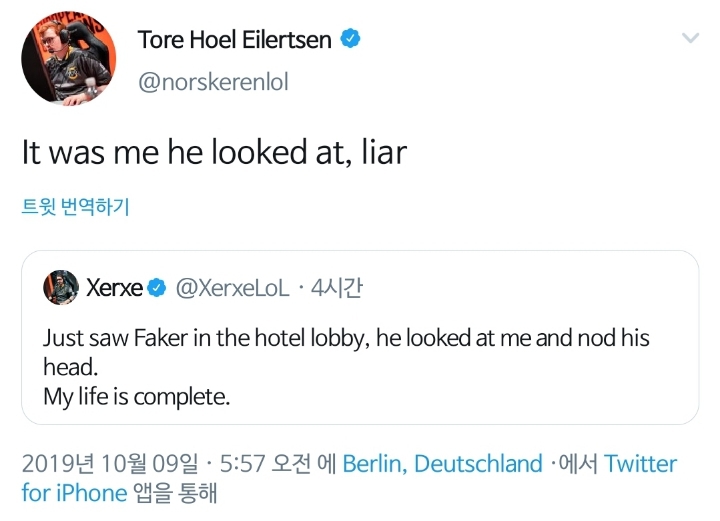Click the verified badge beside Tore Hoel Eilertsen
The image size is (720, 521).
tap(350, 40)
